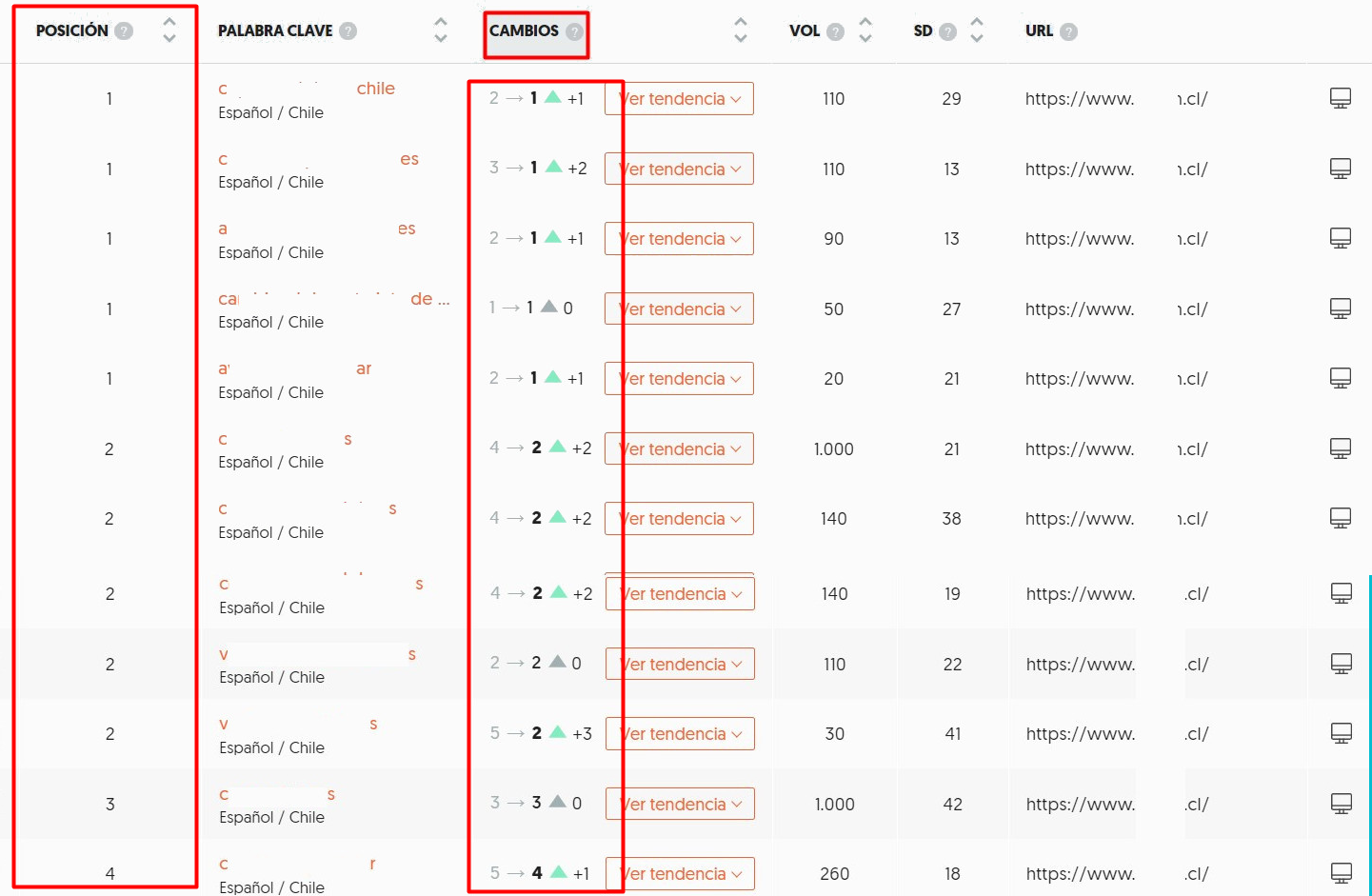Image resolution: width=1372 pixels, height=896 pixels.
Task: Click the help icon next to URL
Action: [1069, 31]
